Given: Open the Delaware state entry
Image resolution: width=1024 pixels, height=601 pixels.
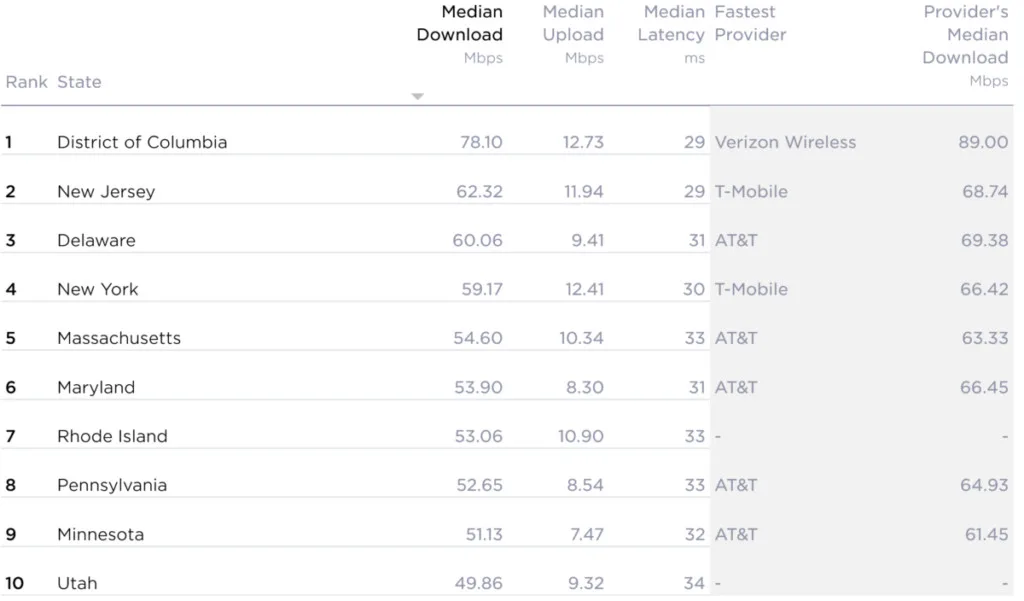Looking at the screenshot, I should [x=96, y=240].
